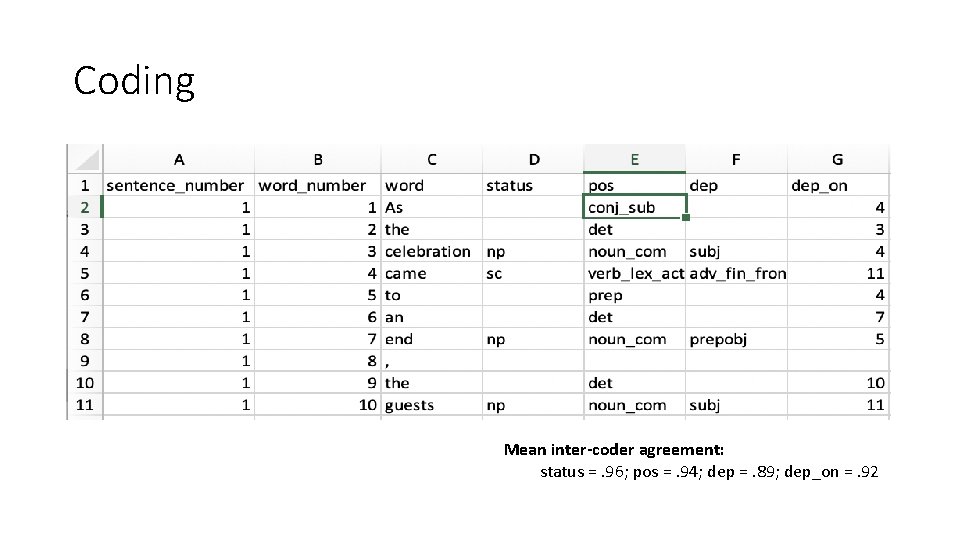Select the cell containing 'verb_lex_act'
This screenshot has height=540, width=960.
[x=635, y=273]
